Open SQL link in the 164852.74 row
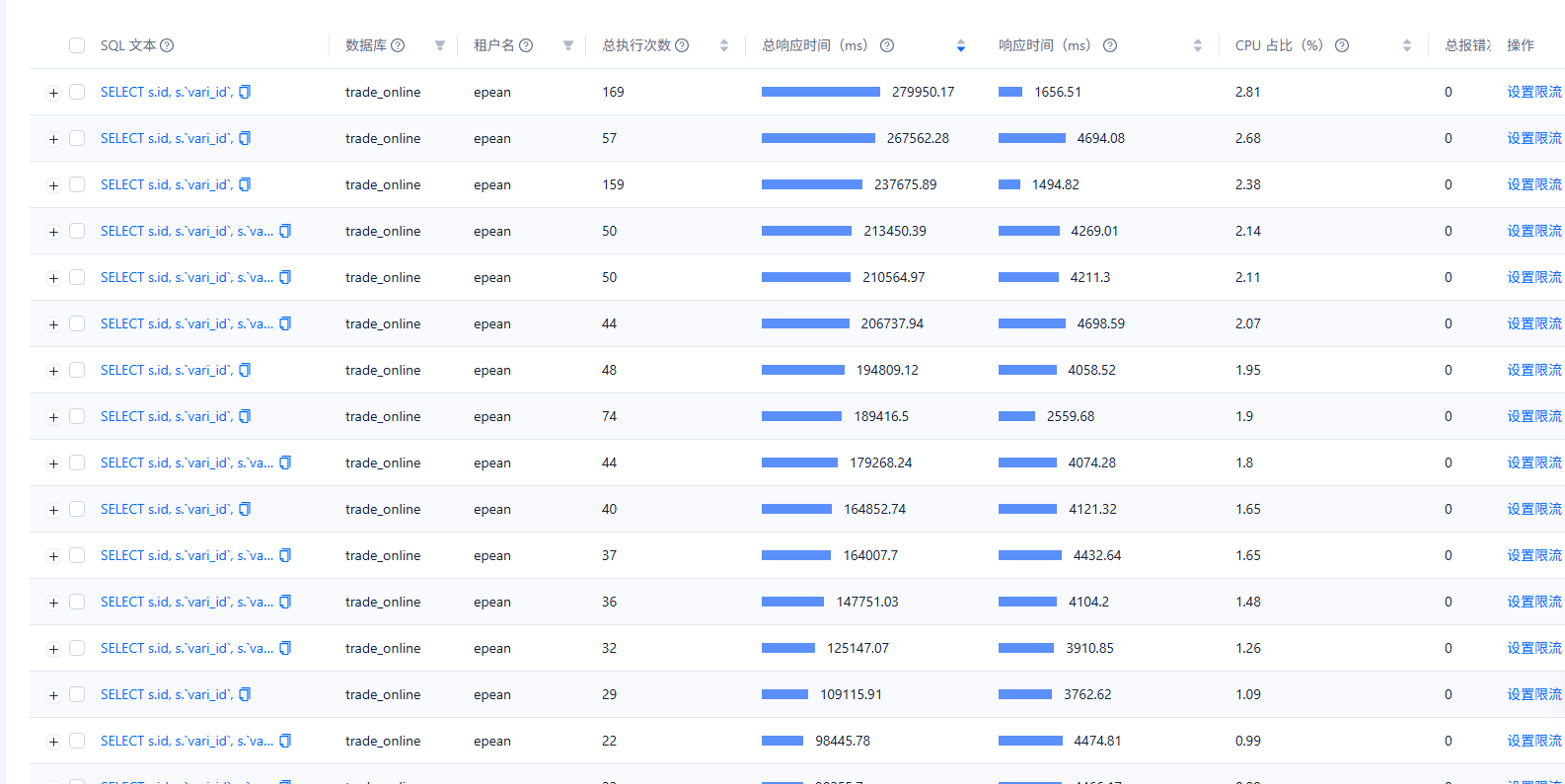 coord(166,509)
